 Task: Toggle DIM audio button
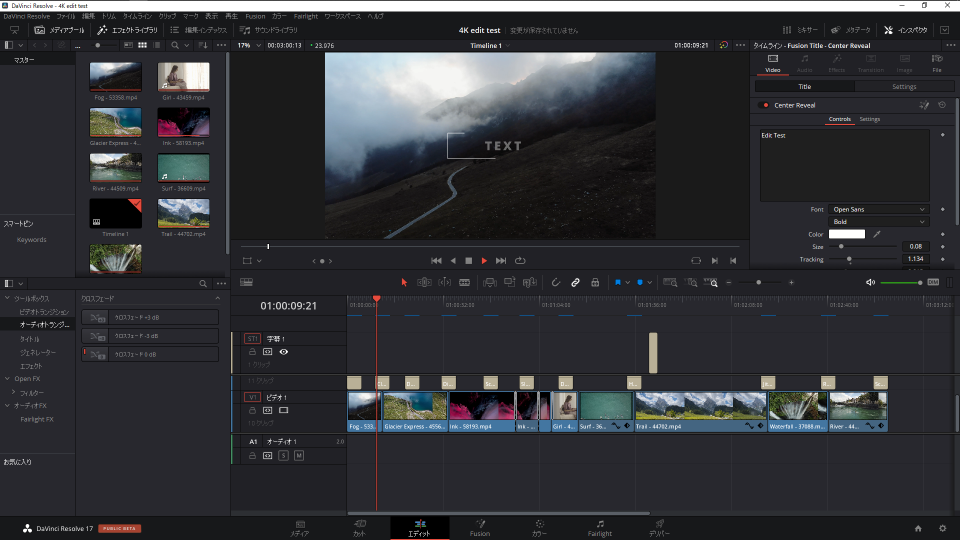tap(933, 282)
